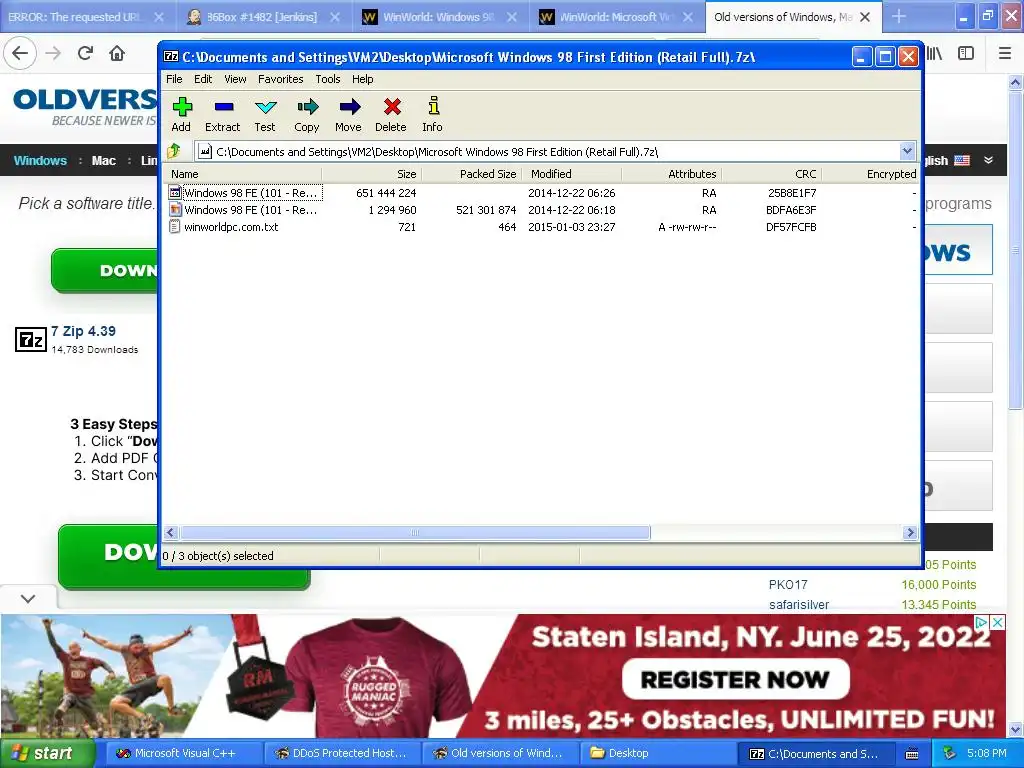Open the Edit menu
Viewport: 1024px width, 768px height.
point(203,79)
